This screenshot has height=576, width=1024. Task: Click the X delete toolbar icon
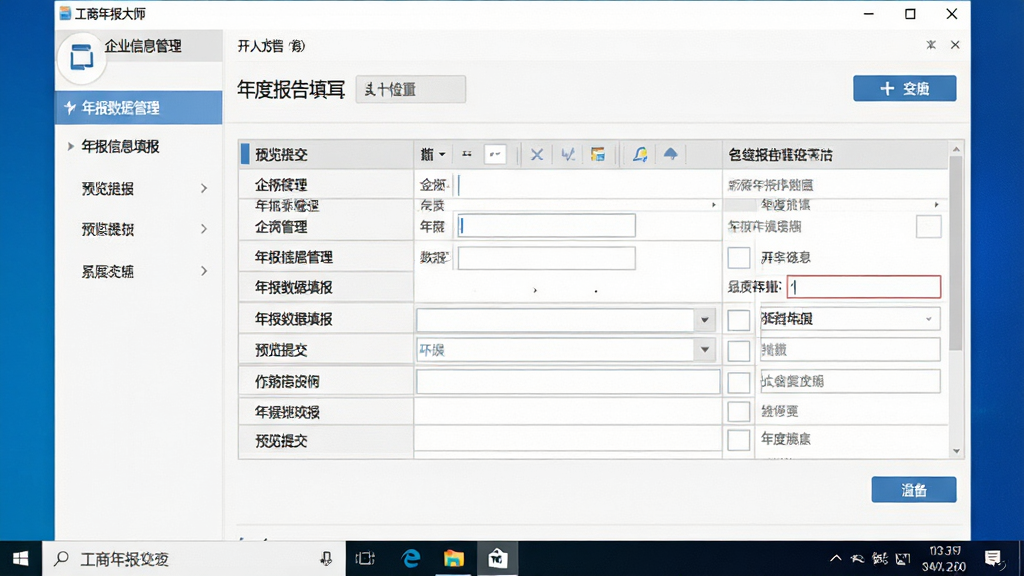click(537, 155)
